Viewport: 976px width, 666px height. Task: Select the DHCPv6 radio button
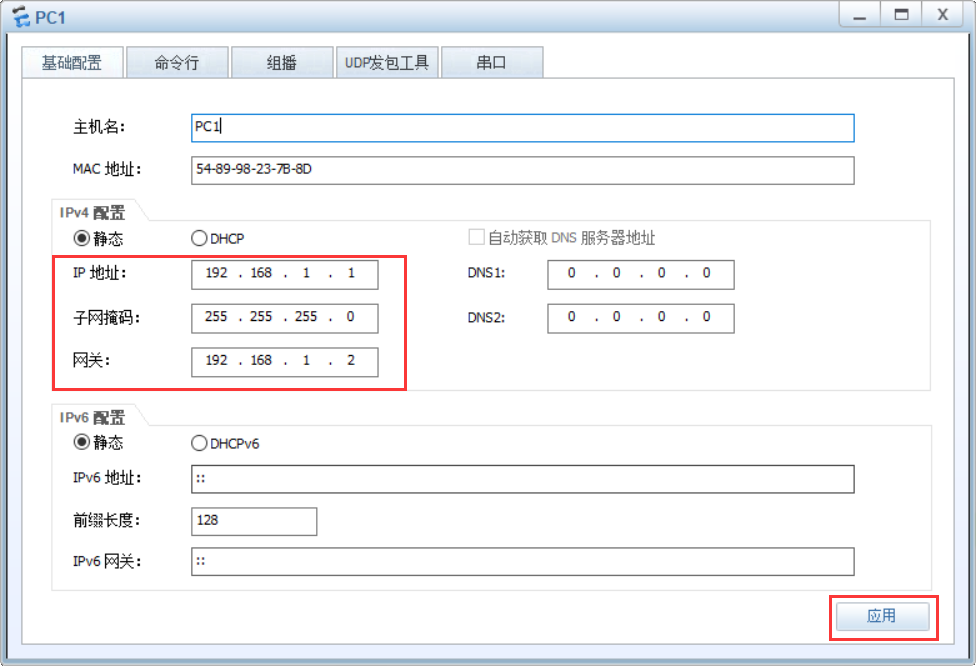point(199,443)
